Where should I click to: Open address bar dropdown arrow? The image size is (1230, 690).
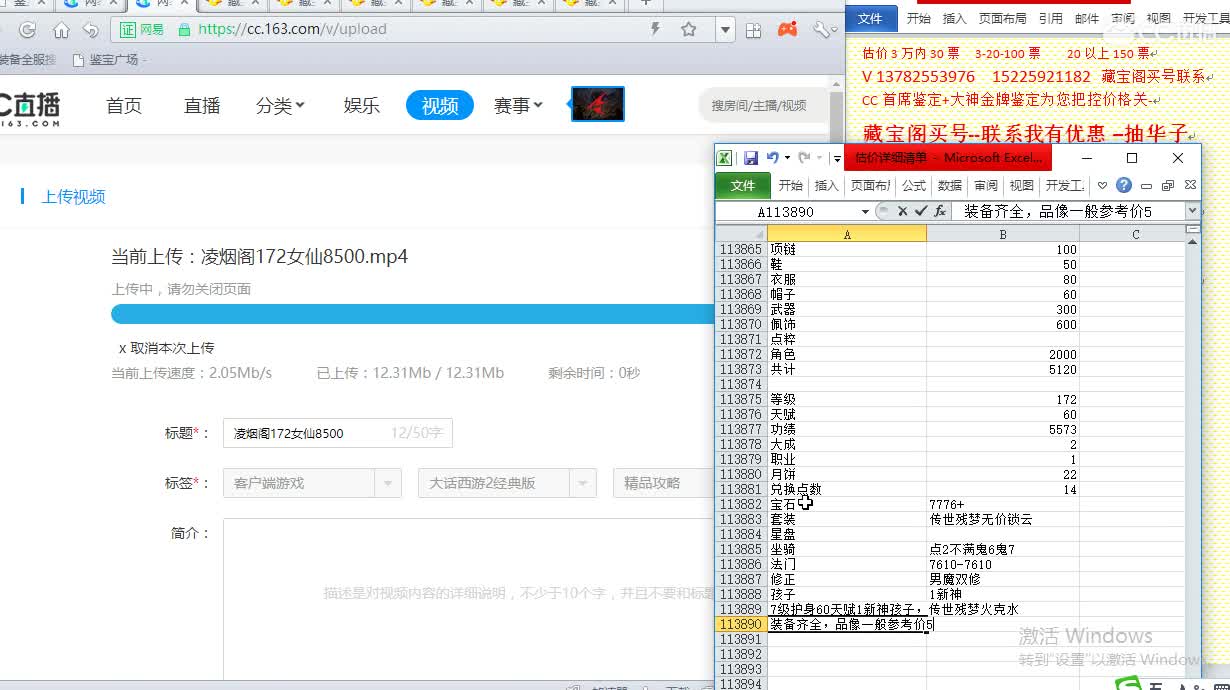pyautogui.click(x=726, y=30)
